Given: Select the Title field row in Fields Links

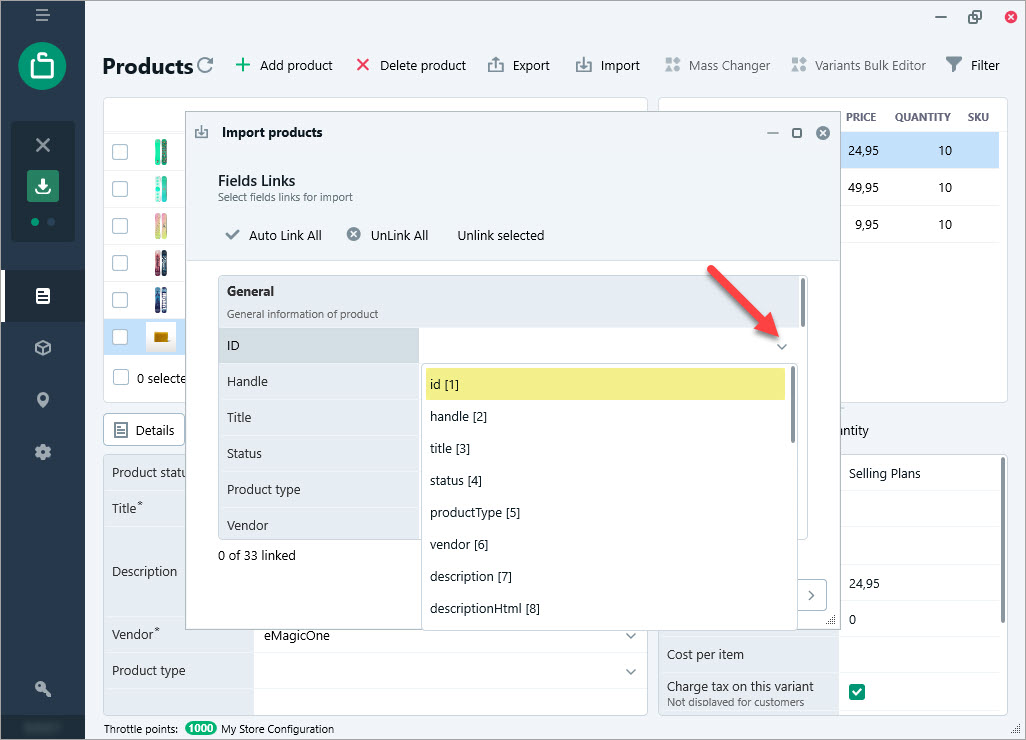Looking at the screenshot, I should pos(319,417).
